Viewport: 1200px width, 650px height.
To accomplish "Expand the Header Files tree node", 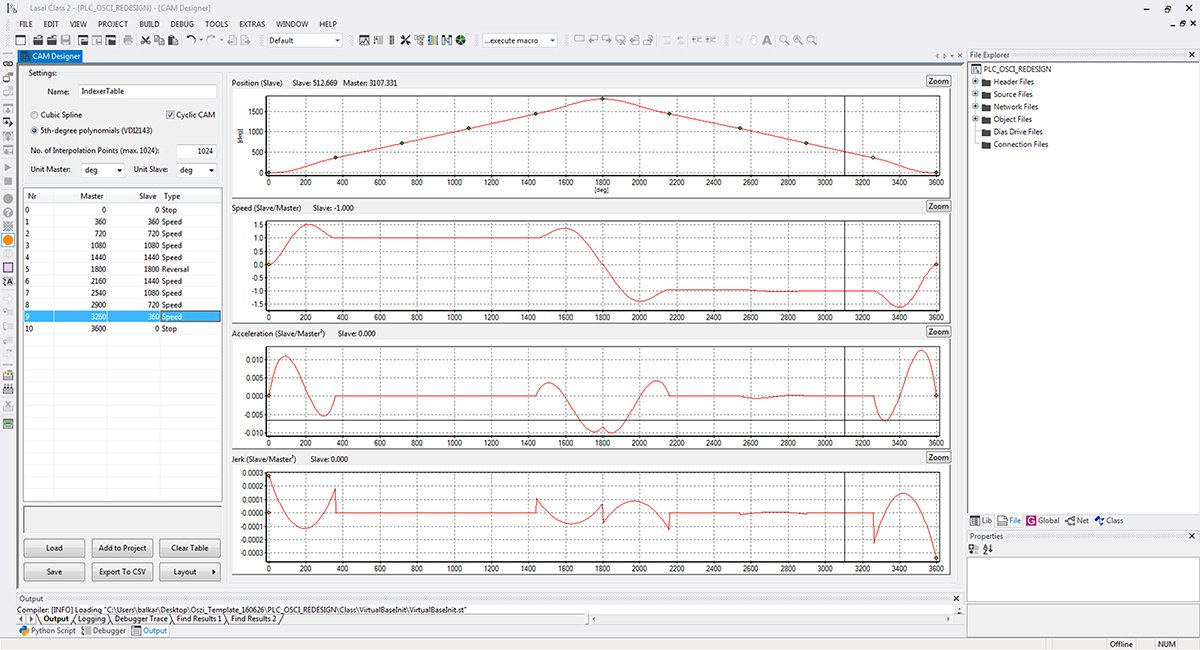I will tap(975, 82).
